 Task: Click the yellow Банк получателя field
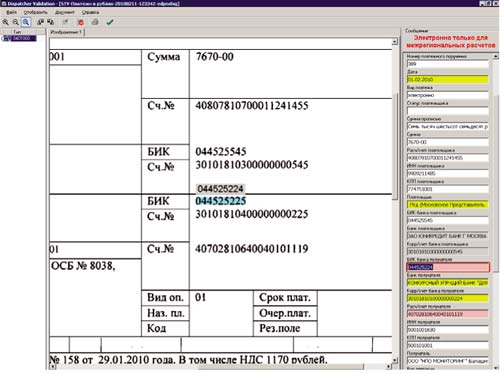pos(447,283)
